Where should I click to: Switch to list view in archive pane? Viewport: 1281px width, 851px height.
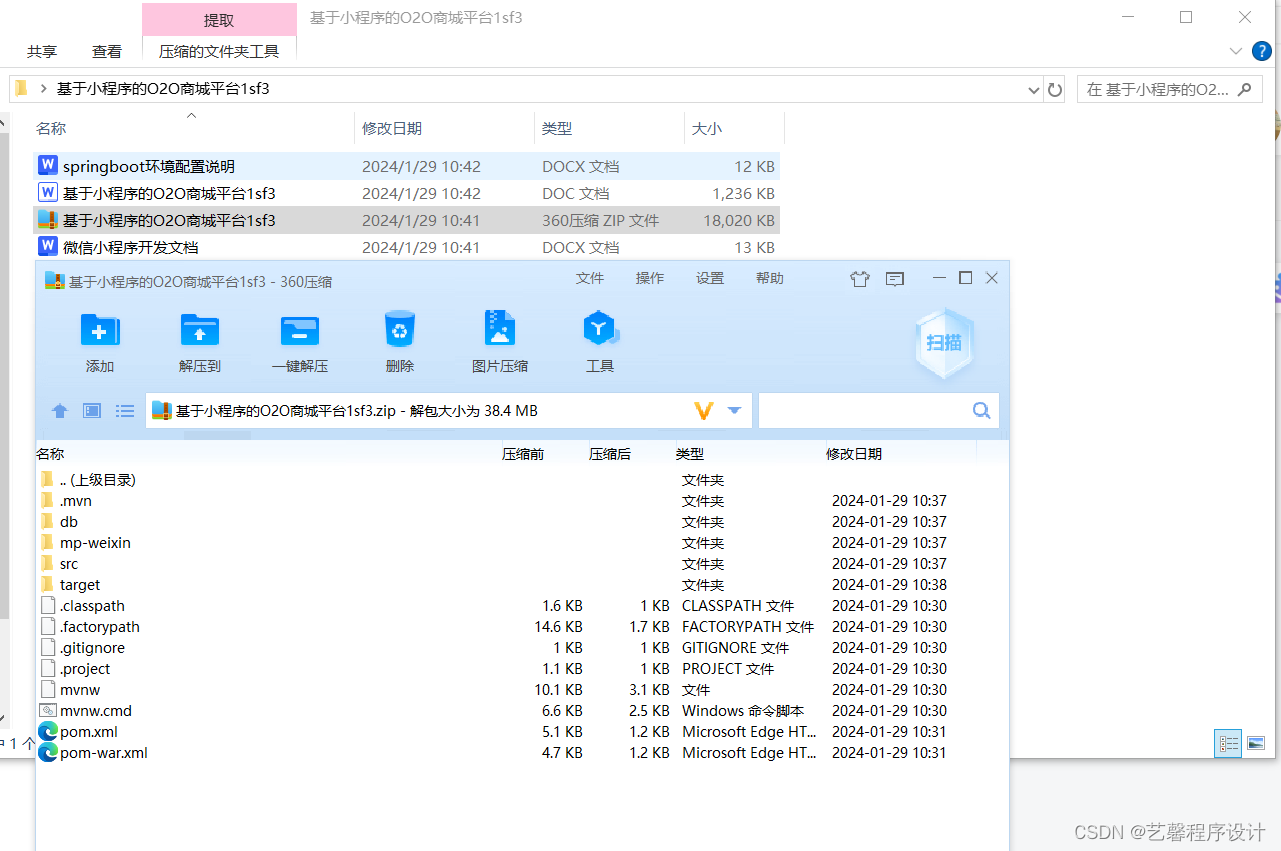click(x=124, y=410)
